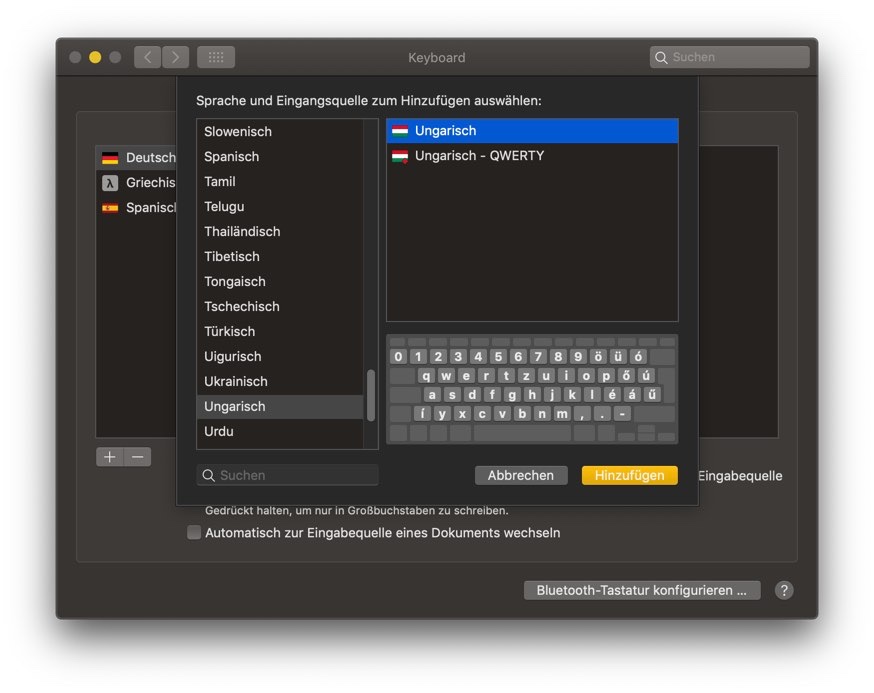The width and height of the screenshot is (874, 693).
Task: Toggle automatic input source switching checkbox
Action: (194, 532)
